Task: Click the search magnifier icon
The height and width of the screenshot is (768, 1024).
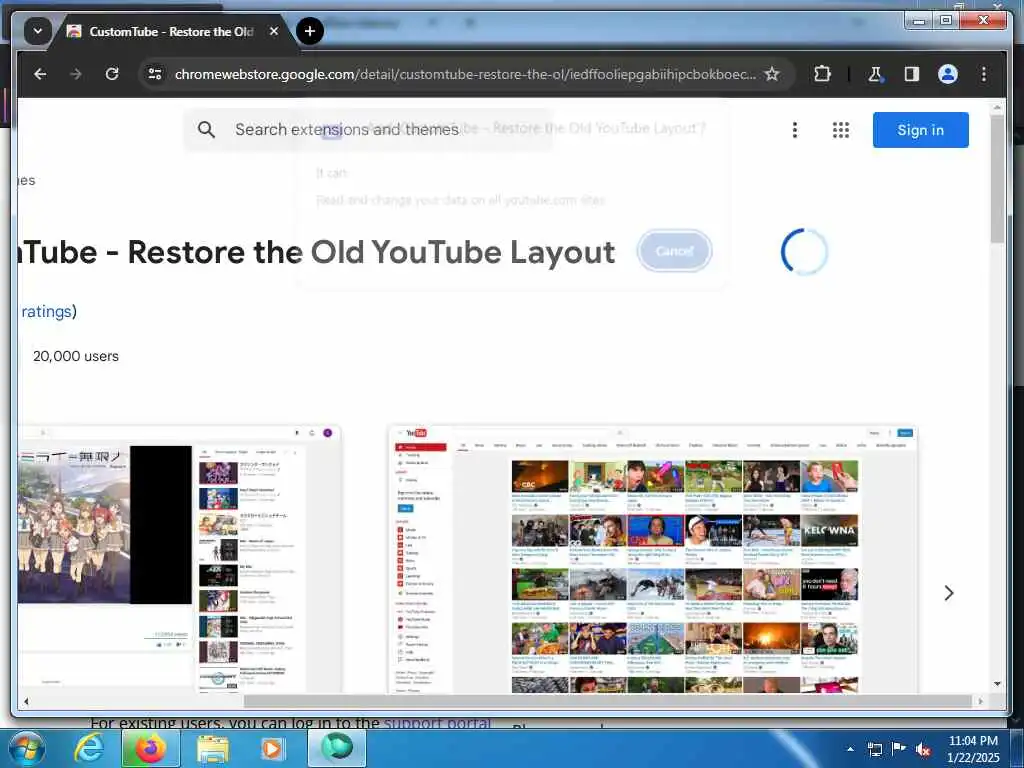Action: [x=206, y=129]
